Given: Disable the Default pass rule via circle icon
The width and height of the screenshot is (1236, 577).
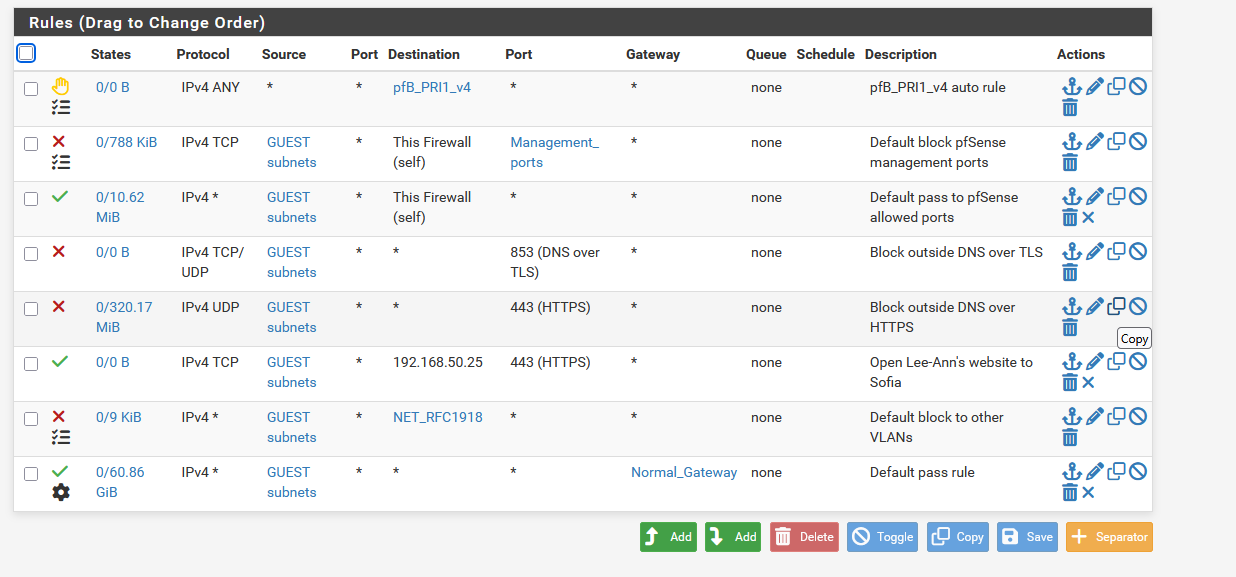Looking at the screenshot, I should click(x=1138, y=471).
